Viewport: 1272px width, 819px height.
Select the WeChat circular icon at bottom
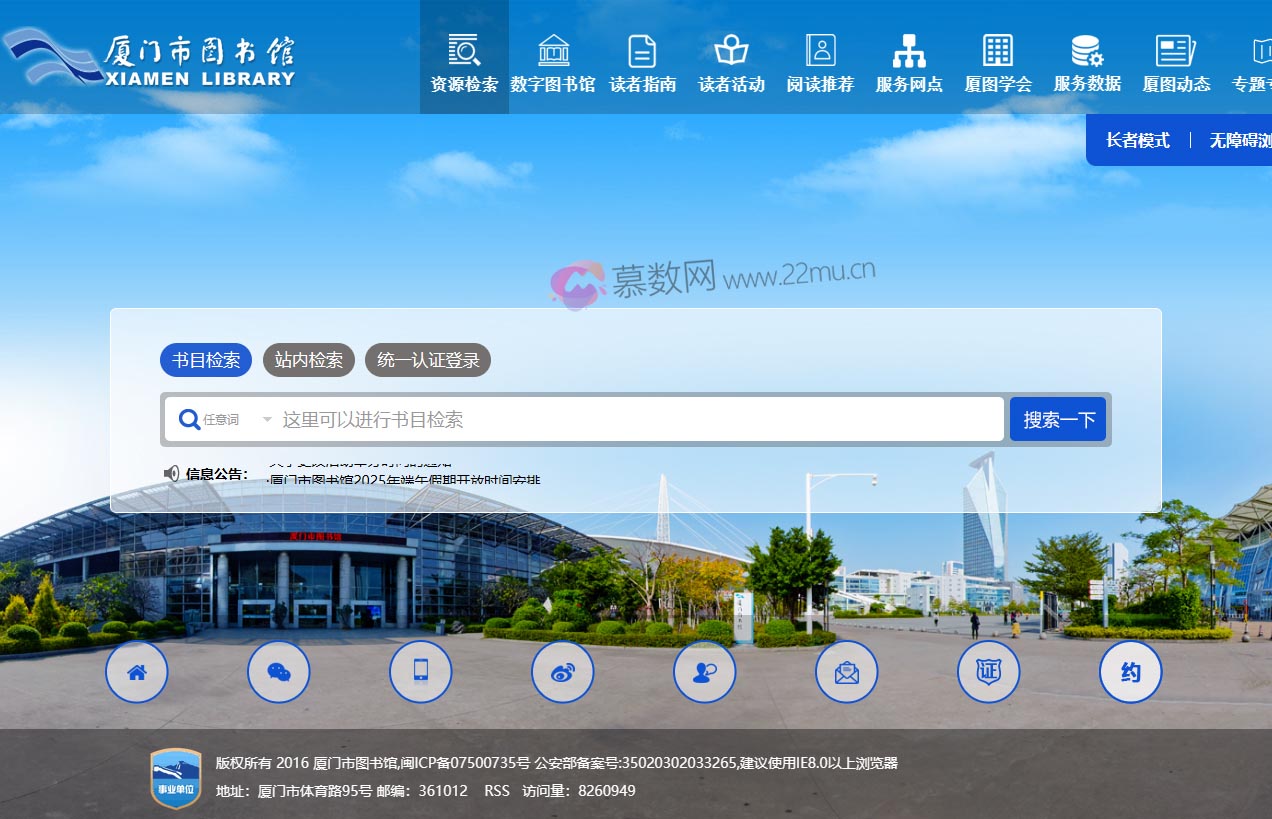pyautogui.click(x=279, y=671)
